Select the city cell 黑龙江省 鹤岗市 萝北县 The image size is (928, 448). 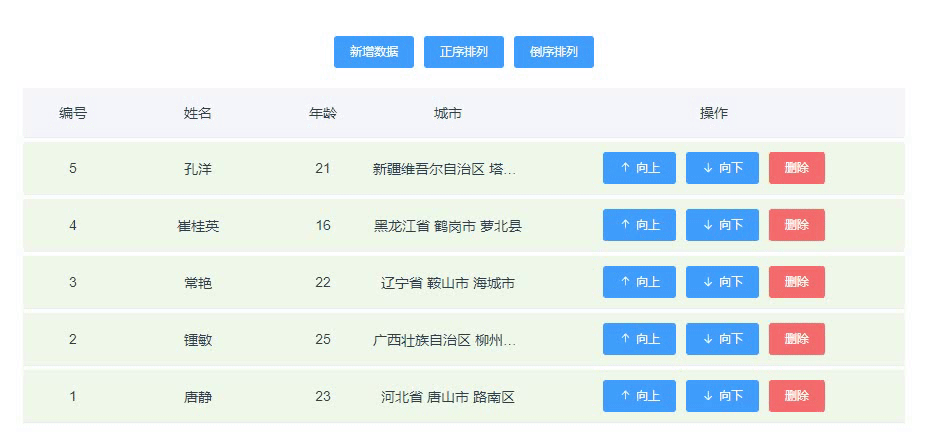pos(447,225)
